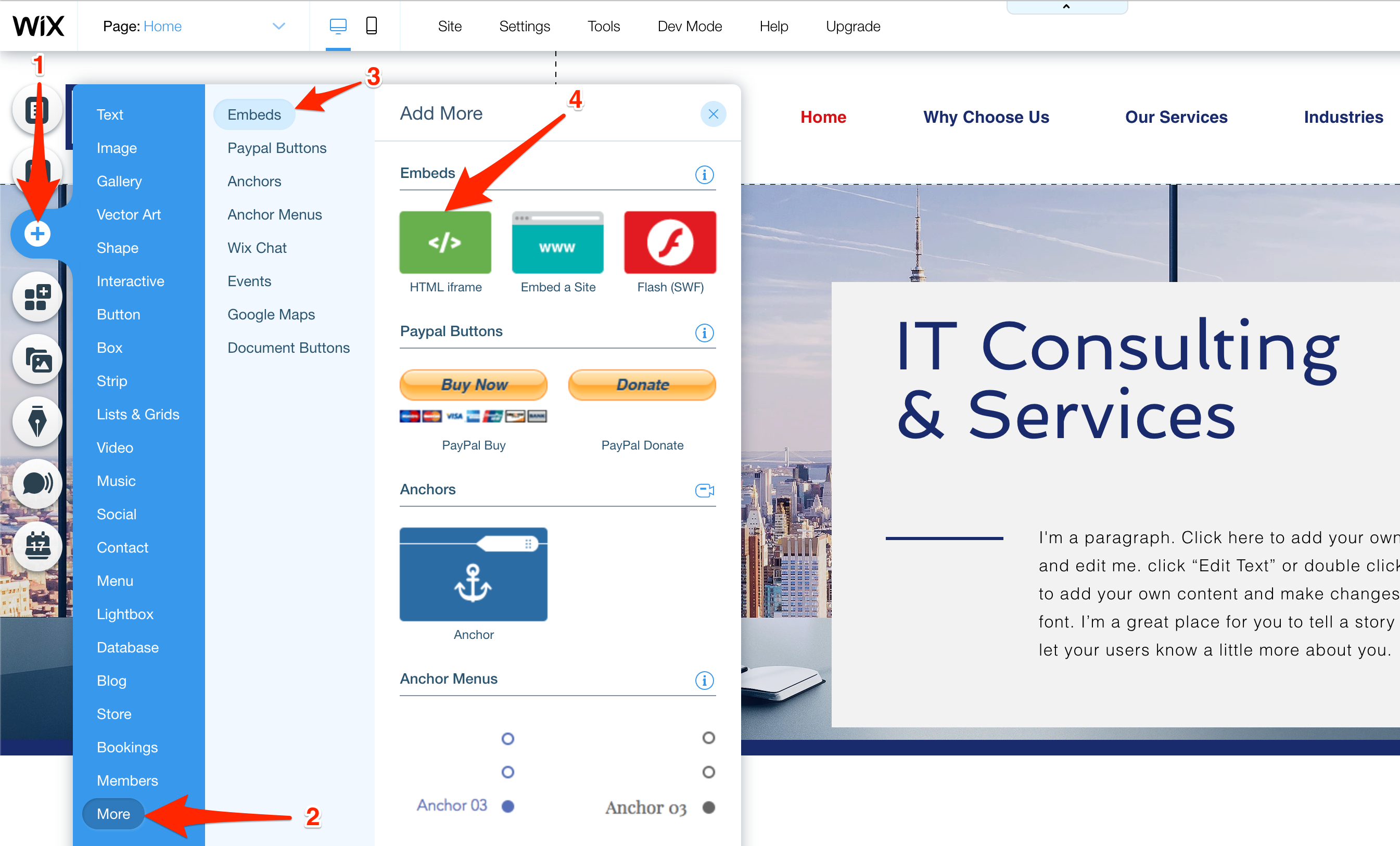The height and width of the screenshot is (846, 1400).
Task: Click the PayPal Donate button
Action: [642, 385]
